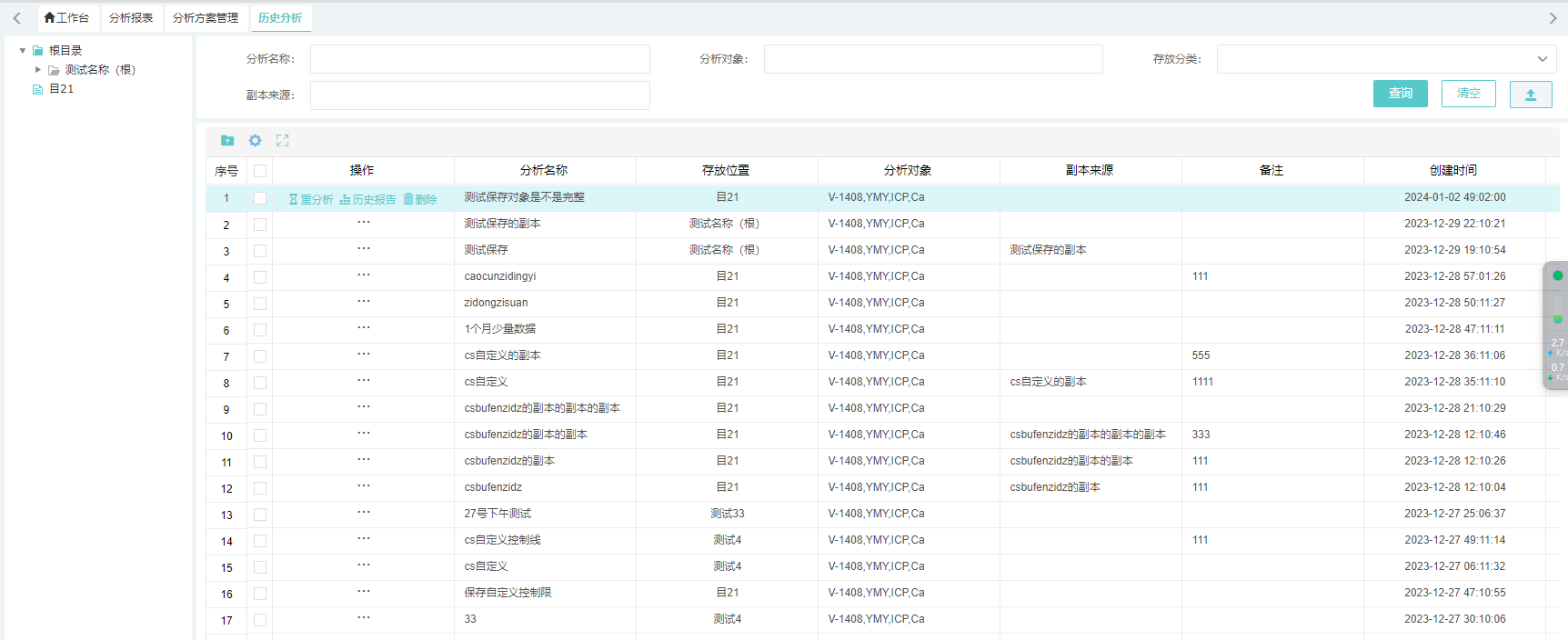1568x640 pixels.
Task: Open the more-actions dots for caocunzidingyi row
Action: point(364,275)
